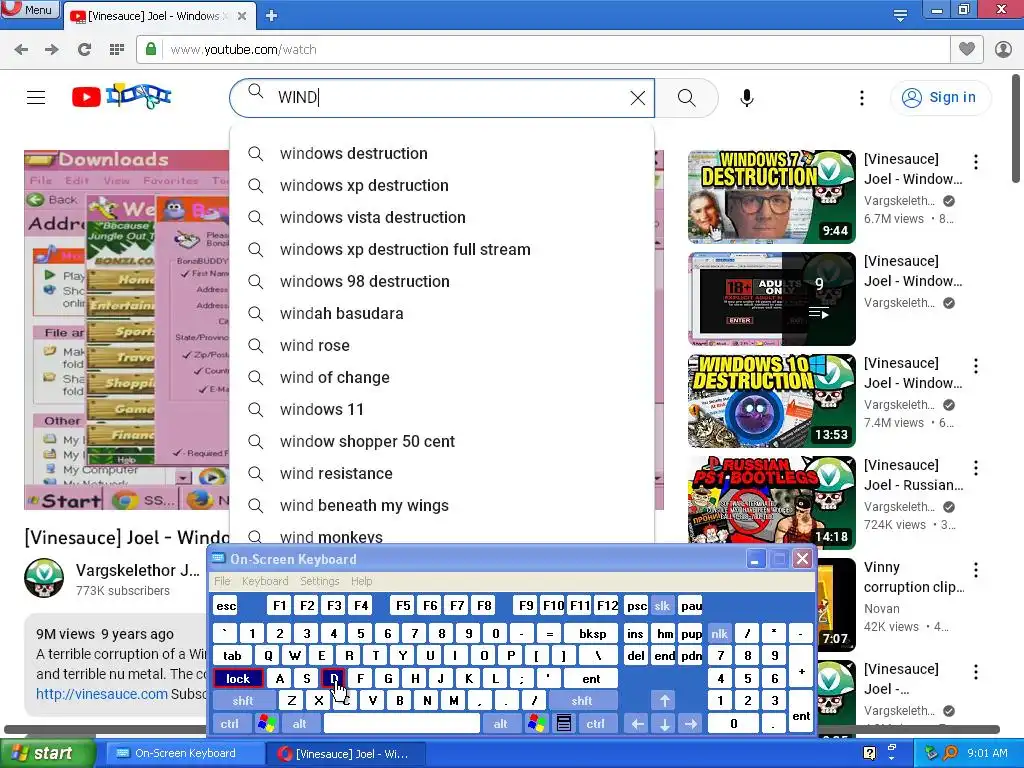Click the green padlock security icon
Image resolution: width=1024 pixels, height=768 pixels.
[151, 50]
